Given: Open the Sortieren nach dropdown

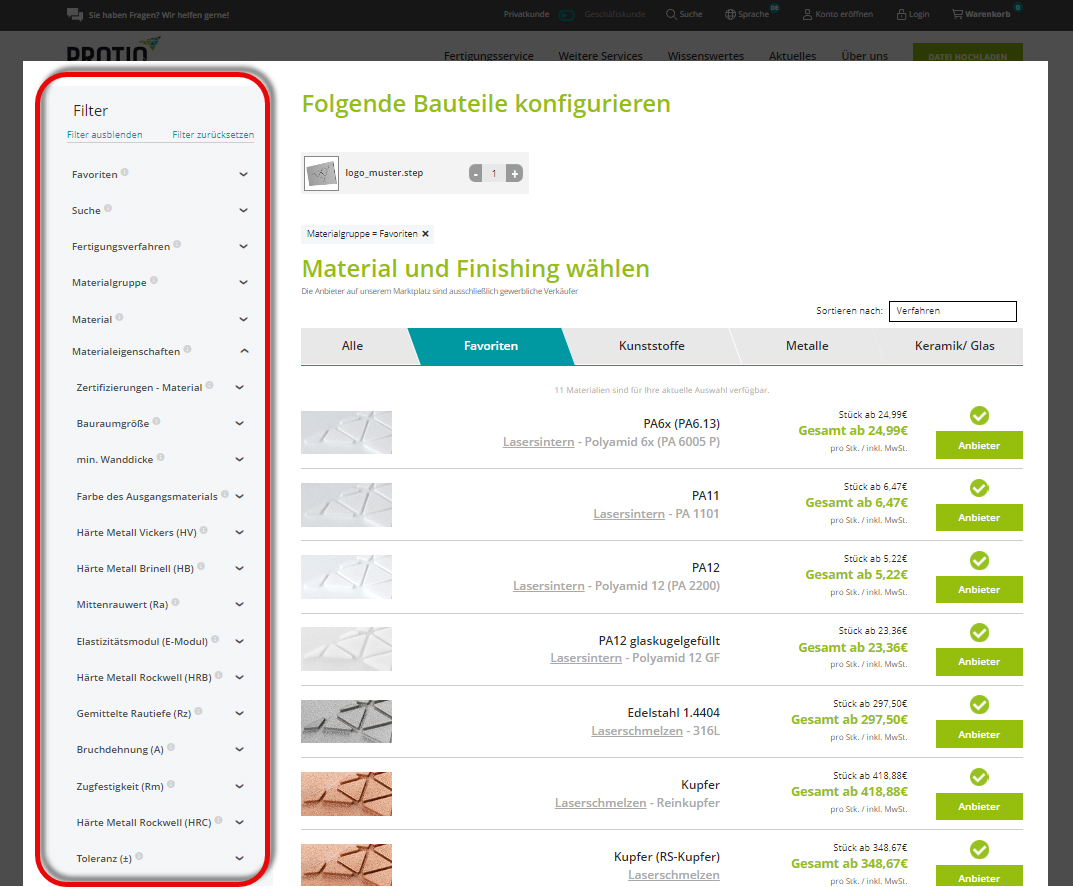Looking at the screenshot, I should pos(952,311).
